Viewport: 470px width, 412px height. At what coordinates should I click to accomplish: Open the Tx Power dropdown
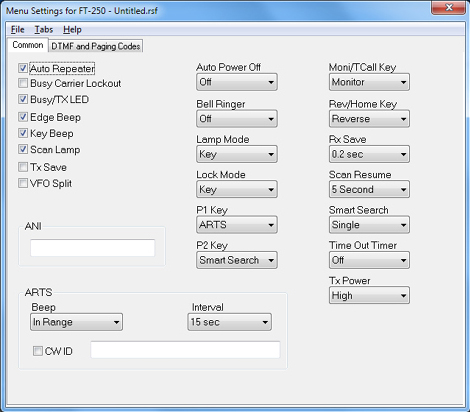369,295
